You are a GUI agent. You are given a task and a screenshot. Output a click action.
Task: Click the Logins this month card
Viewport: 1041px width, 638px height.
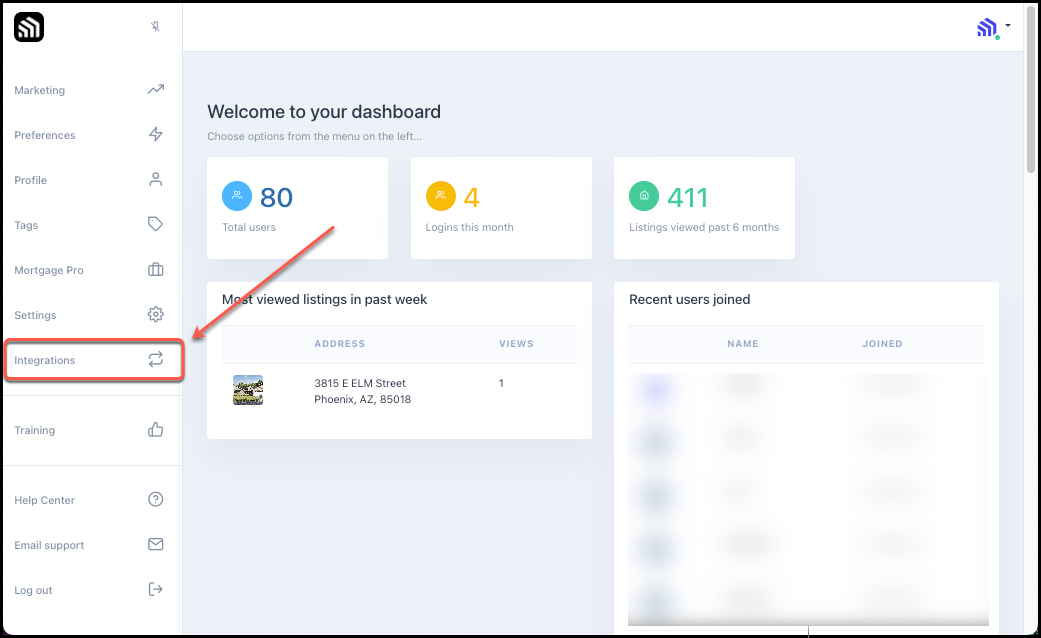(x=501, y=208)
